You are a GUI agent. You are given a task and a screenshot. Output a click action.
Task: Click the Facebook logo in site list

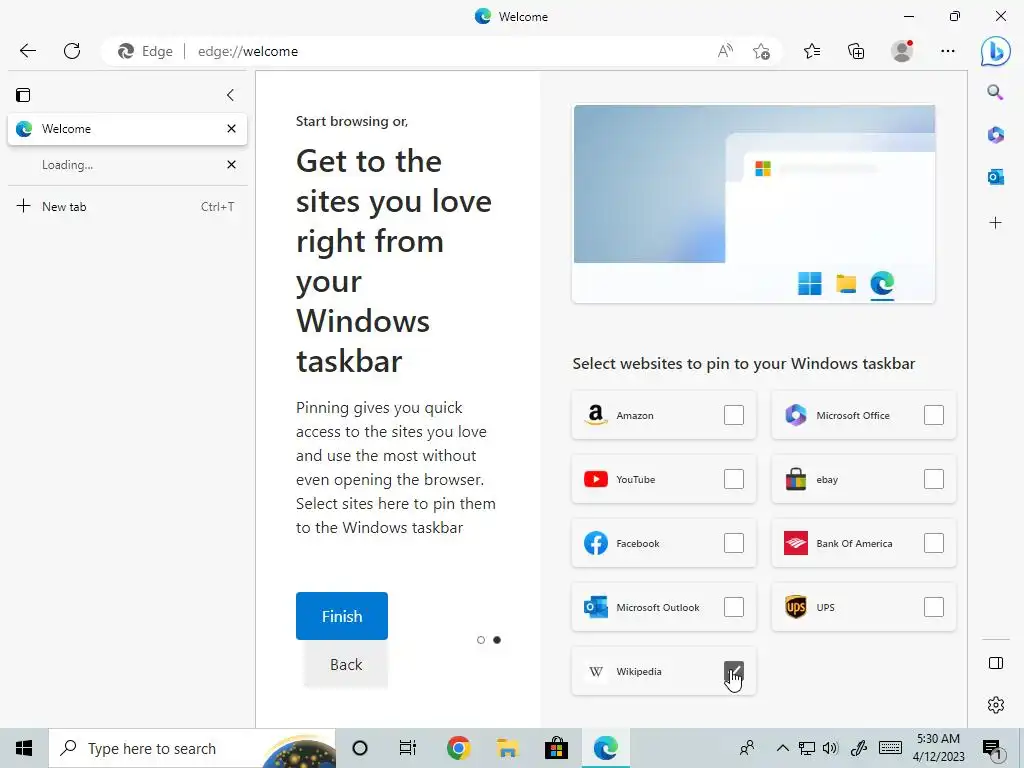[596, 543]
